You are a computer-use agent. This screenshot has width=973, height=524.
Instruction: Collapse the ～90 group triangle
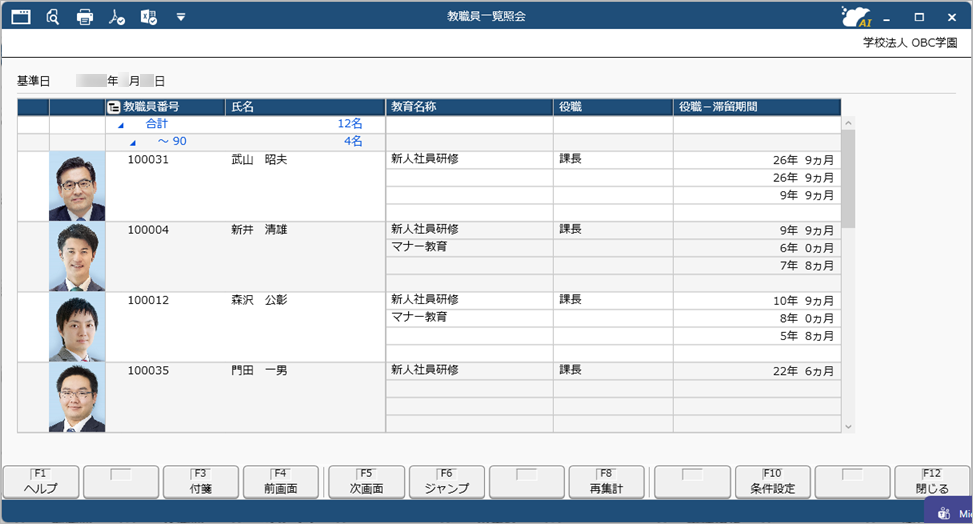coord(133,143)
